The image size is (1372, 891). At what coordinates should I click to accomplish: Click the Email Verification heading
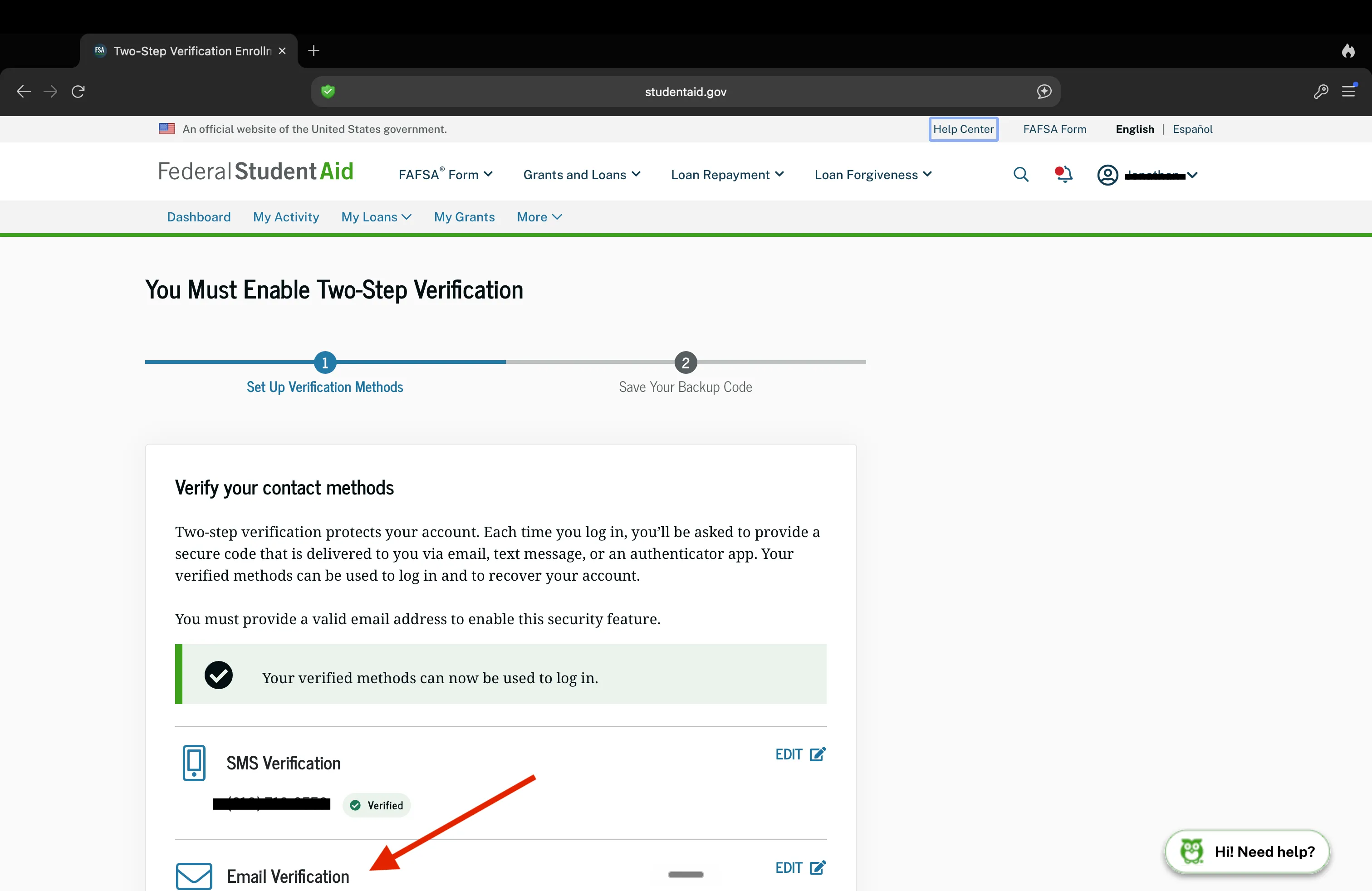coord(288,876)
